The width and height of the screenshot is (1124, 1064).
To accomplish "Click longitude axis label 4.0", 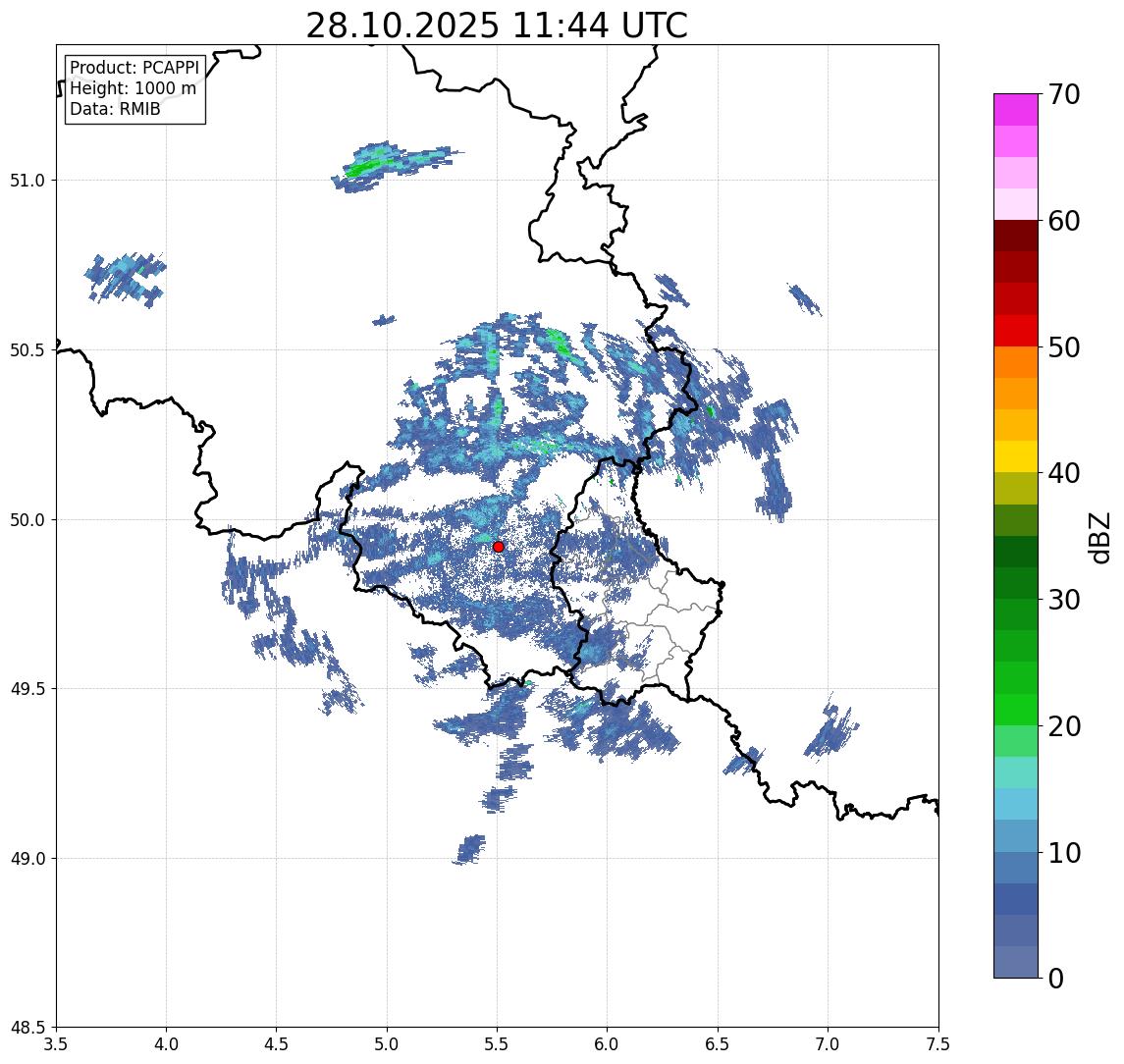I will [166, 1044].
